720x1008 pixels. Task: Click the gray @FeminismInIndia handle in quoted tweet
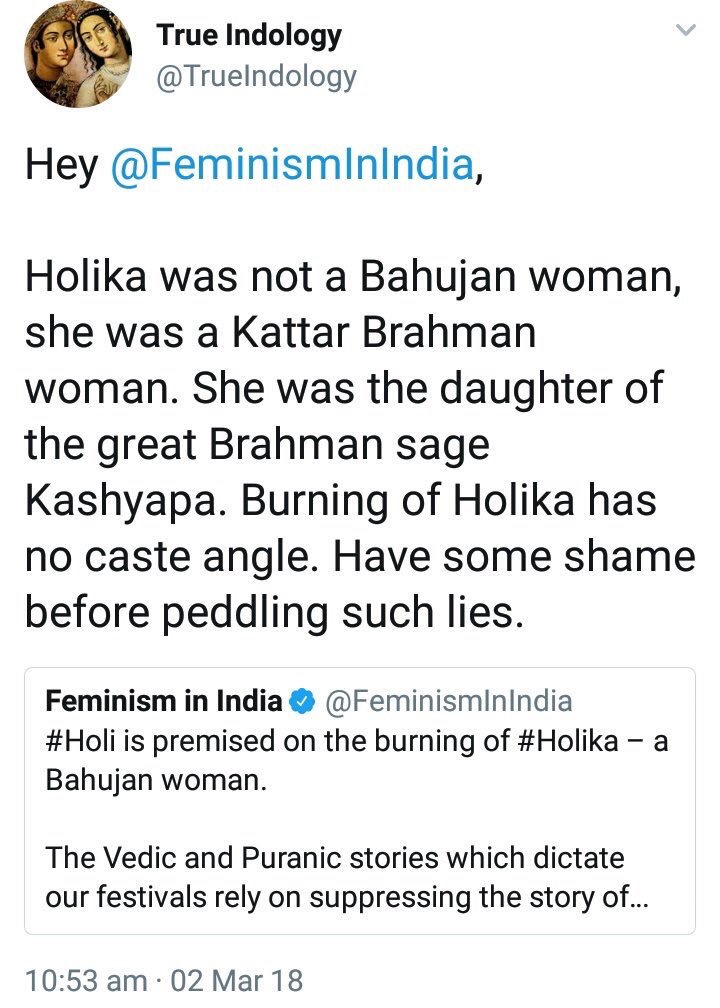click(449, 702)
